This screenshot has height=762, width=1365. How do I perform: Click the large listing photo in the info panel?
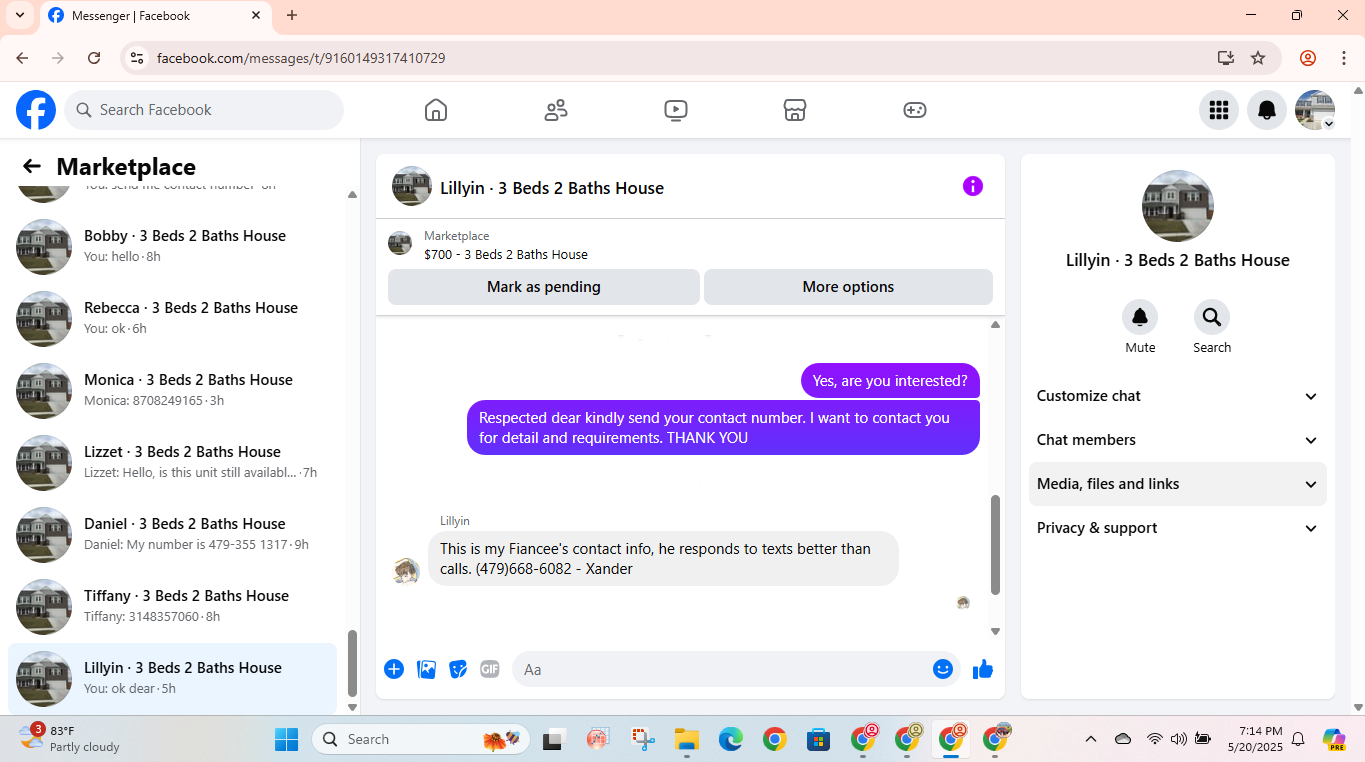click(x=1178, y=206)
